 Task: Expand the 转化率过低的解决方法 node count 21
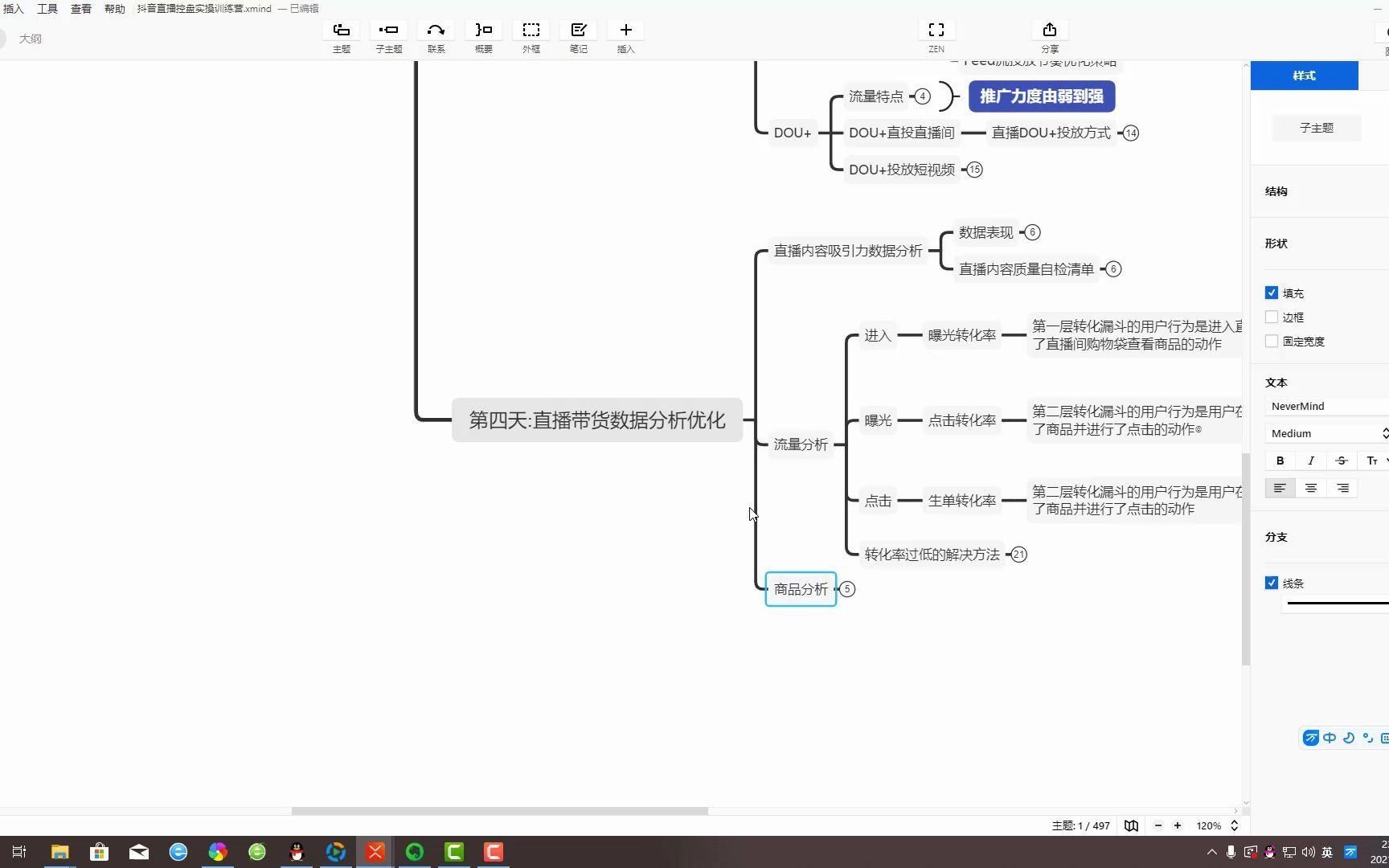(1019, 555)
